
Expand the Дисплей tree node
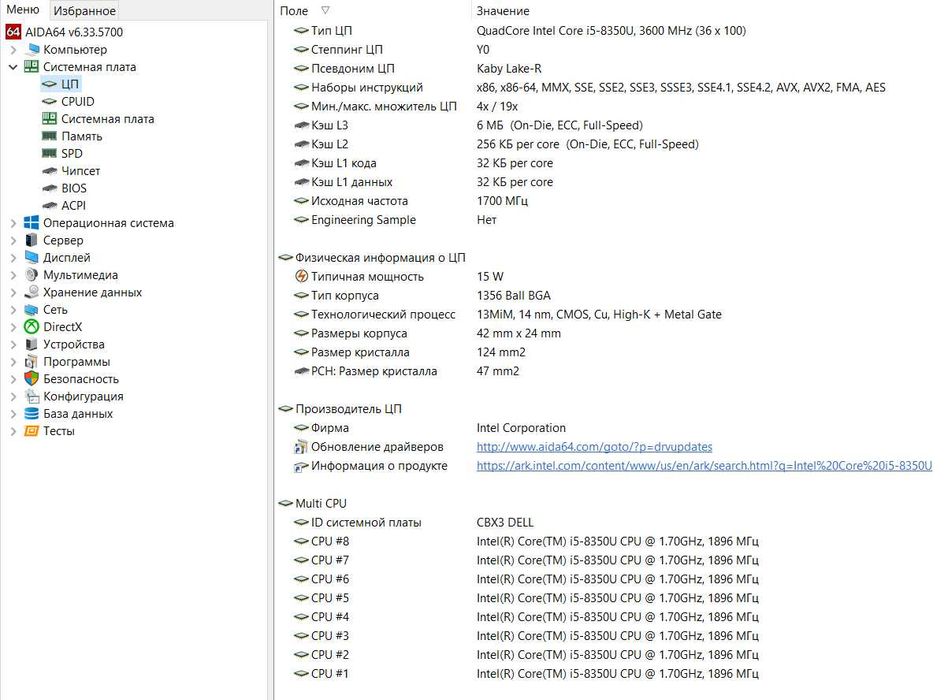point(13,258)
